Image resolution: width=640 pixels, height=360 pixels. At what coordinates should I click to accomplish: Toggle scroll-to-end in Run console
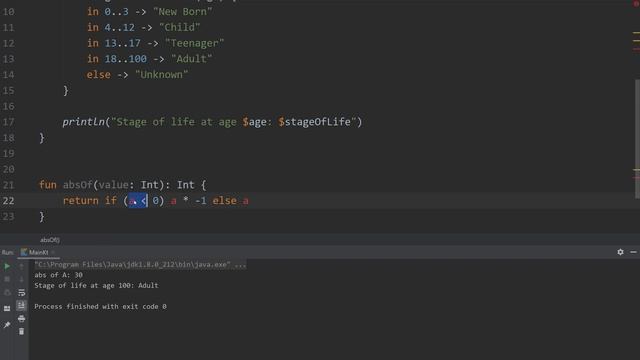[21, 305]
